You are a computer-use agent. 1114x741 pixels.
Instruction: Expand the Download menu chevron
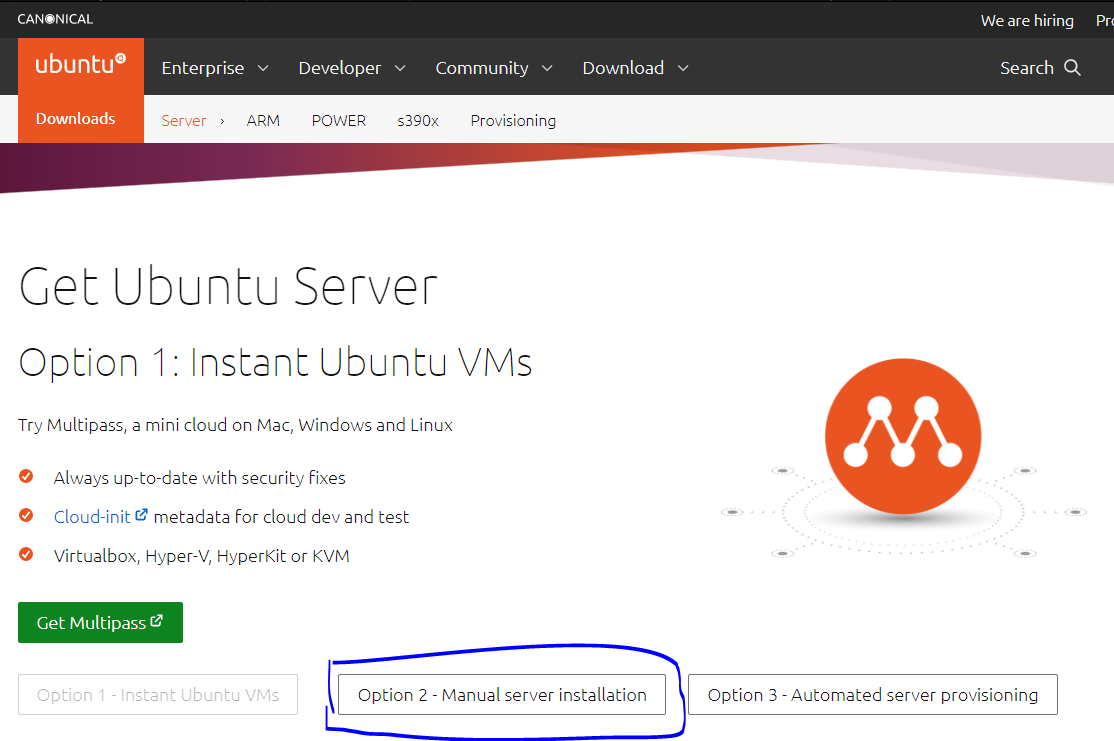[x=683, y=68]
